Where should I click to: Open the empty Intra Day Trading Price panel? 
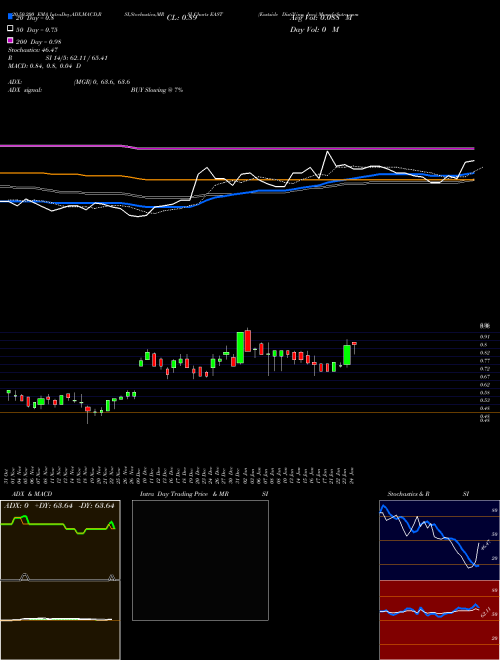pos(200,560)
